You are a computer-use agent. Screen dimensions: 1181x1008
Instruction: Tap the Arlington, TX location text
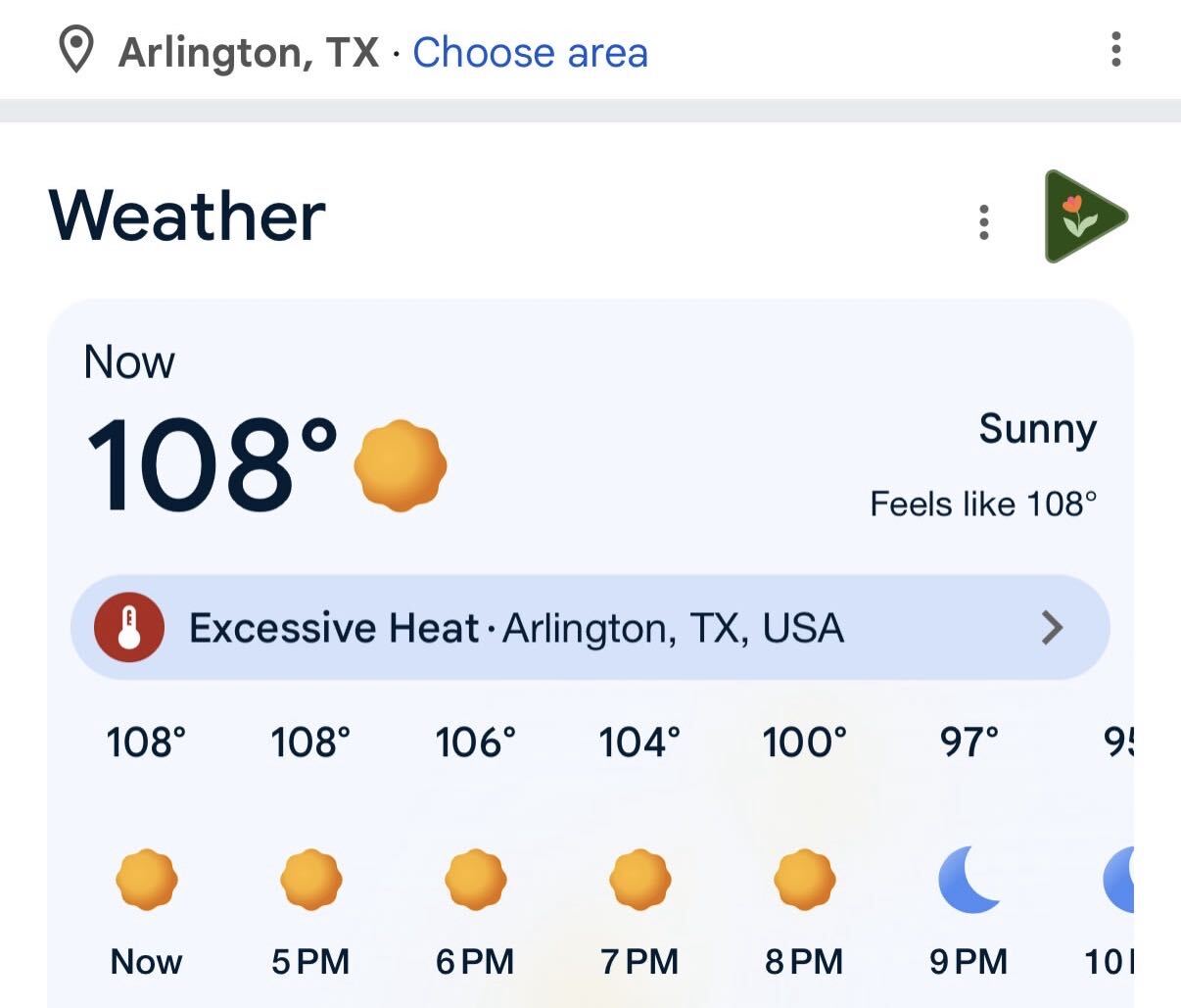point(249,53)
